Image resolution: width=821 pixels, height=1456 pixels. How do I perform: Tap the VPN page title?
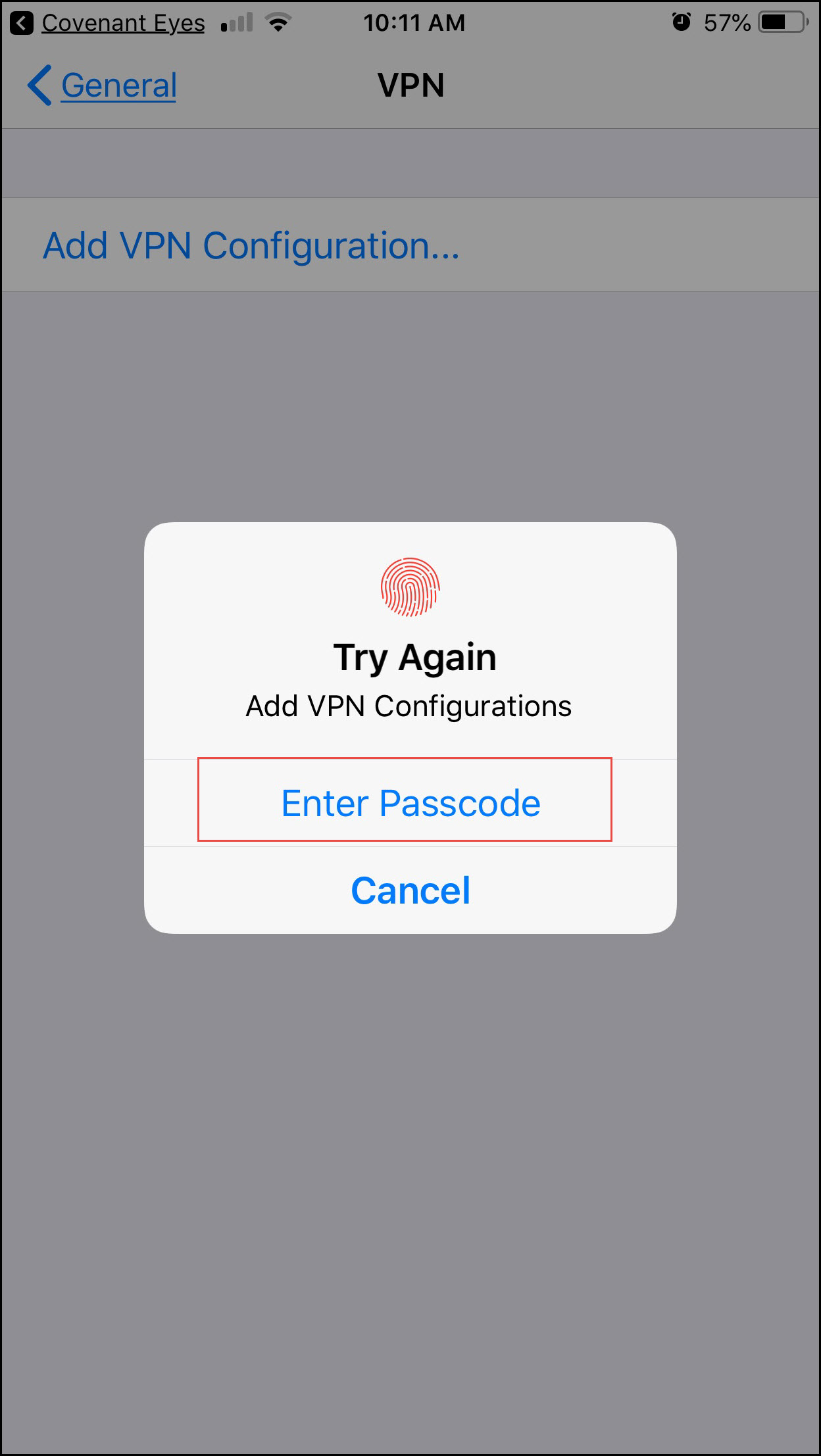pos(411,85)
